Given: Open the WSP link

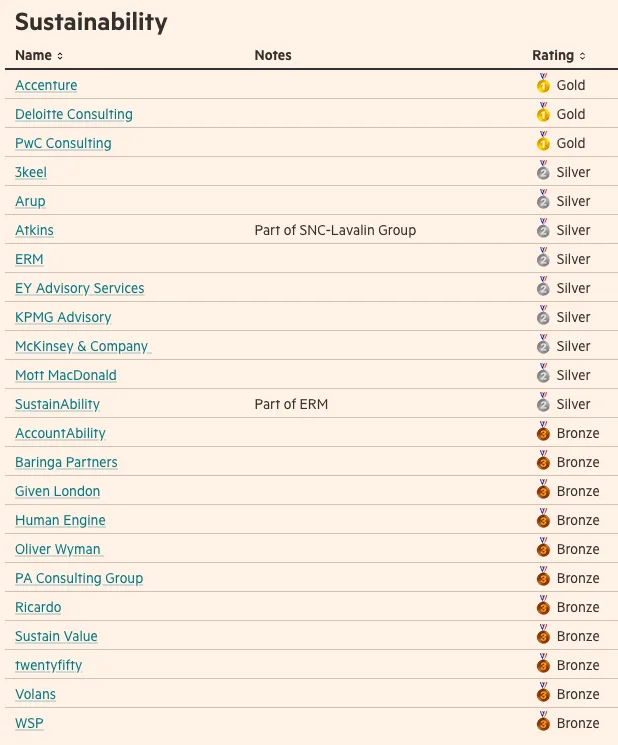Looking at the screenshot, I should click(x=29, y=723).
